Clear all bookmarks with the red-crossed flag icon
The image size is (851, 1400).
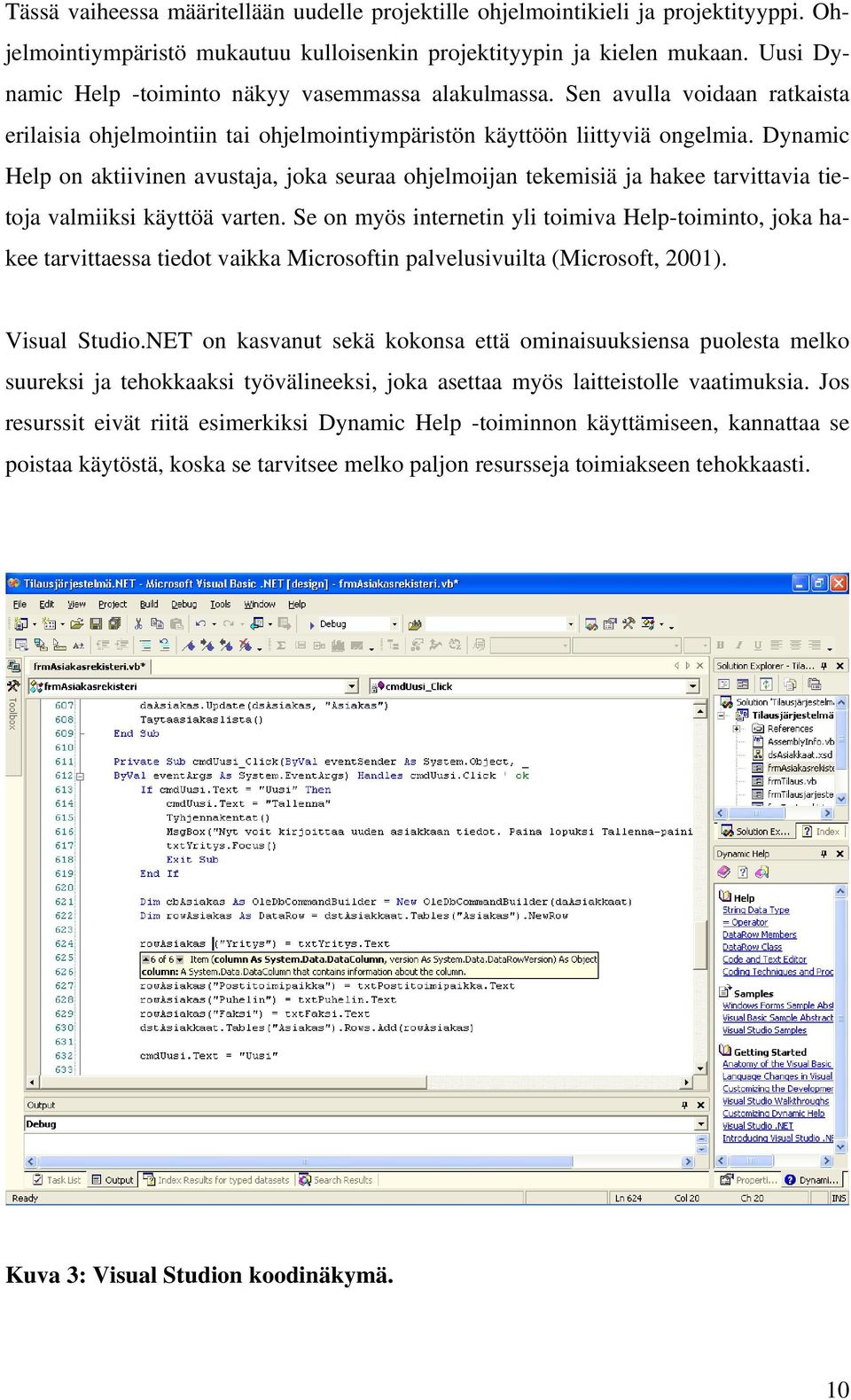pos(245,645)
